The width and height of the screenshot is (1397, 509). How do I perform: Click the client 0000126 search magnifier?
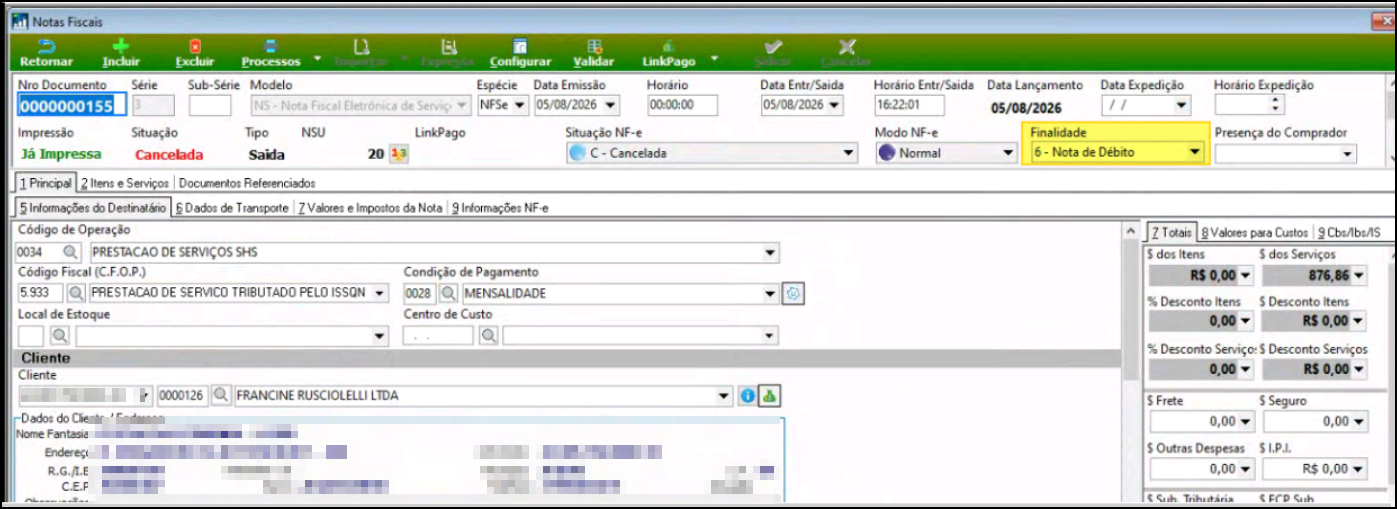(x=220, y=396)
